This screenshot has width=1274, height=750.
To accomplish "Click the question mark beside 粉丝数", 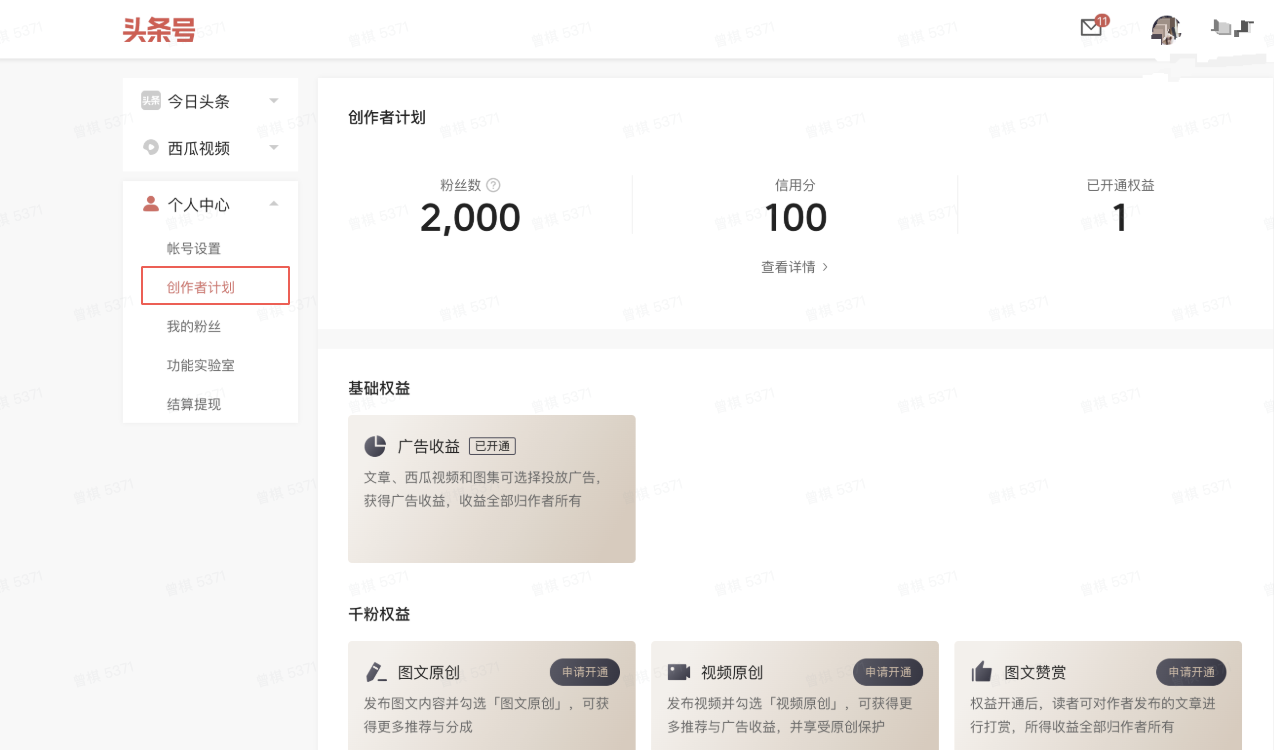I will (x=493, y=185).
